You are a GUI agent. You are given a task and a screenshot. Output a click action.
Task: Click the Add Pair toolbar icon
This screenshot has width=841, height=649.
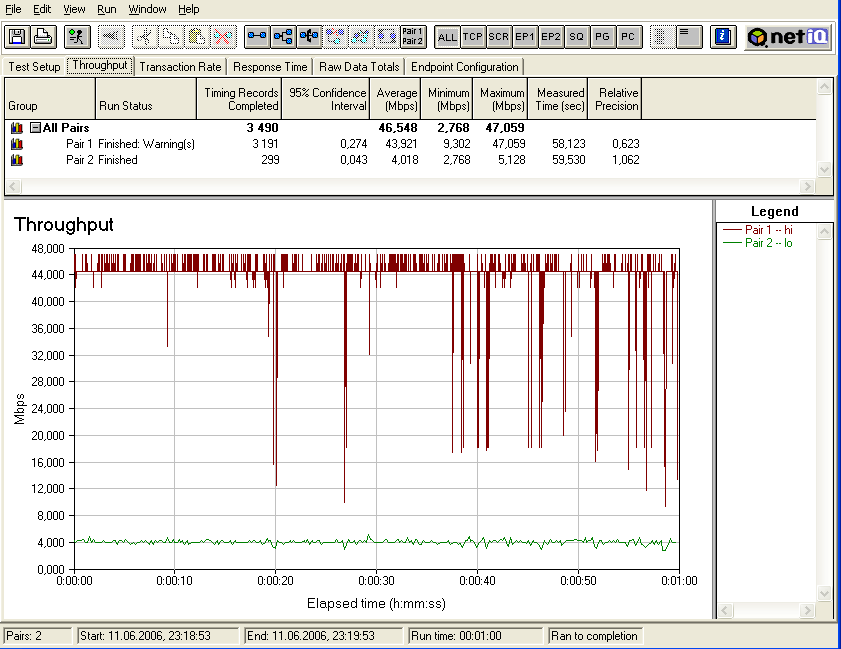pyautogui.click(x=258, y=37)
